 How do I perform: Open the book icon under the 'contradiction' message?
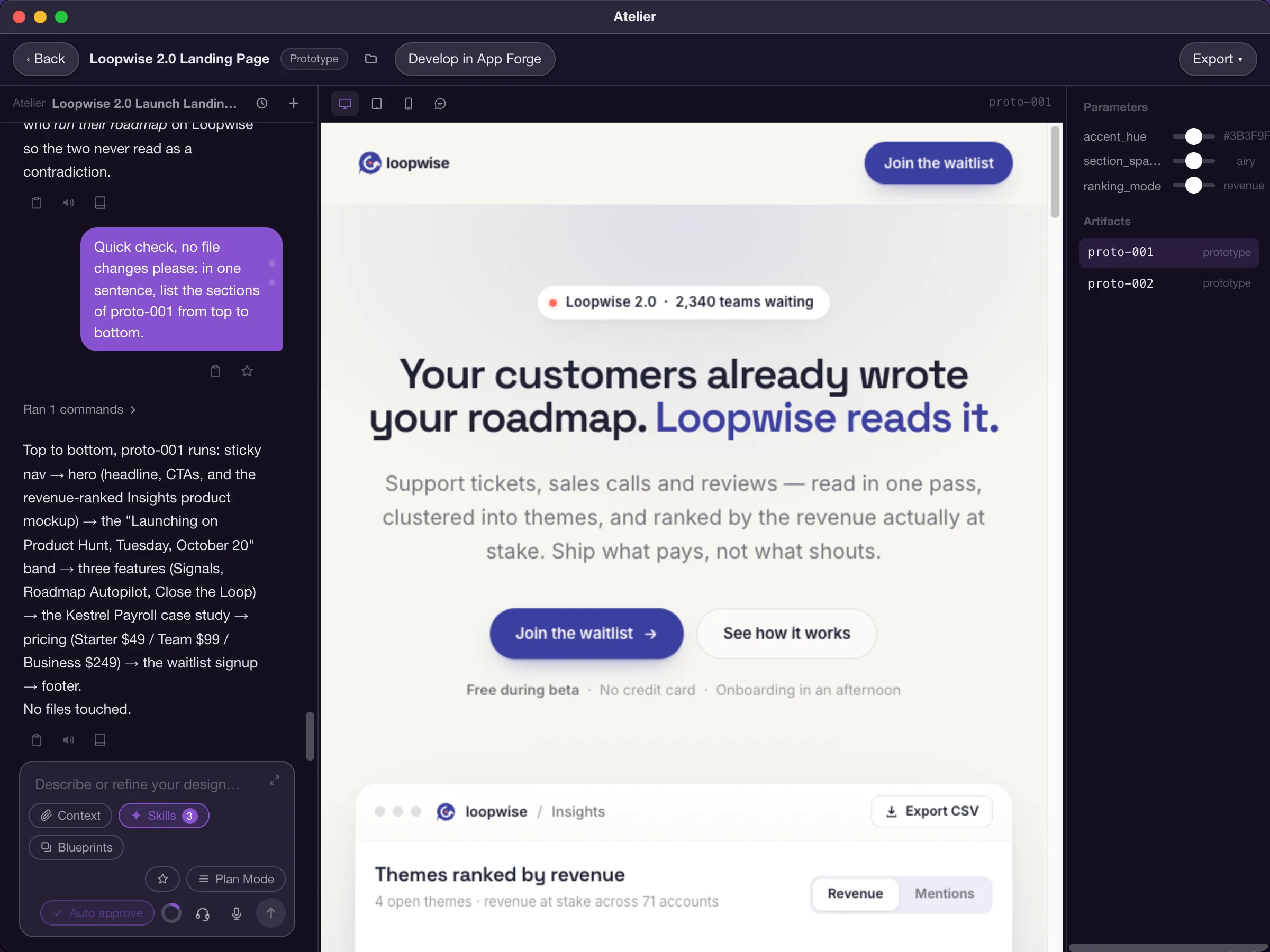coord(100,203)
